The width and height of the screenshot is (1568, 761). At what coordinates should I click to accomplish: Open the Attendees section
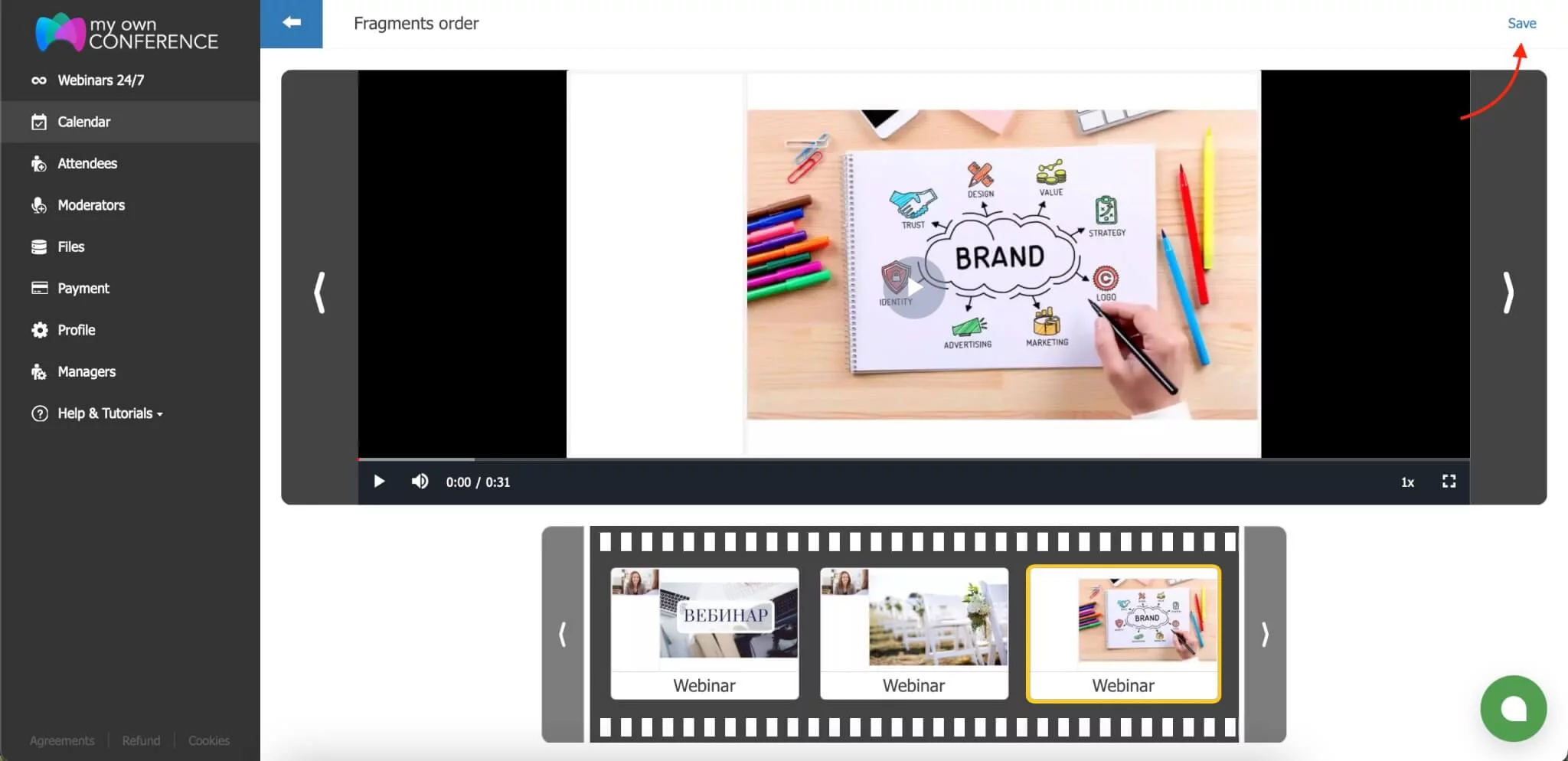pyautogui.click(x=87, y=163)
